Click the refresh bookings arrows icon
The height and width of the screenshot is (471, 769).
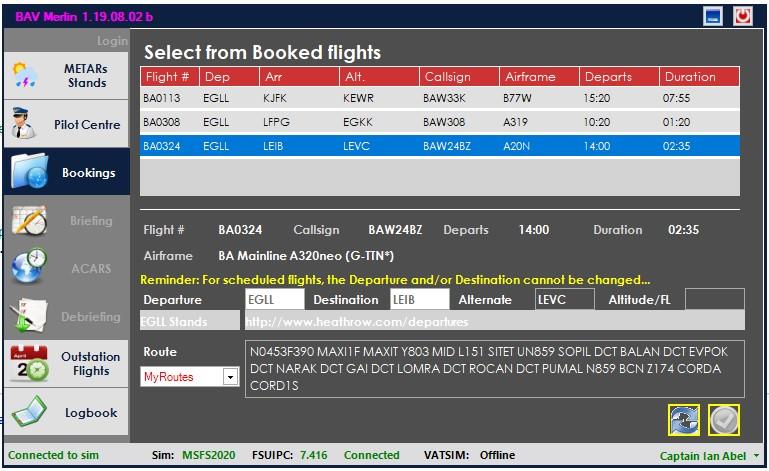[684, 420]
